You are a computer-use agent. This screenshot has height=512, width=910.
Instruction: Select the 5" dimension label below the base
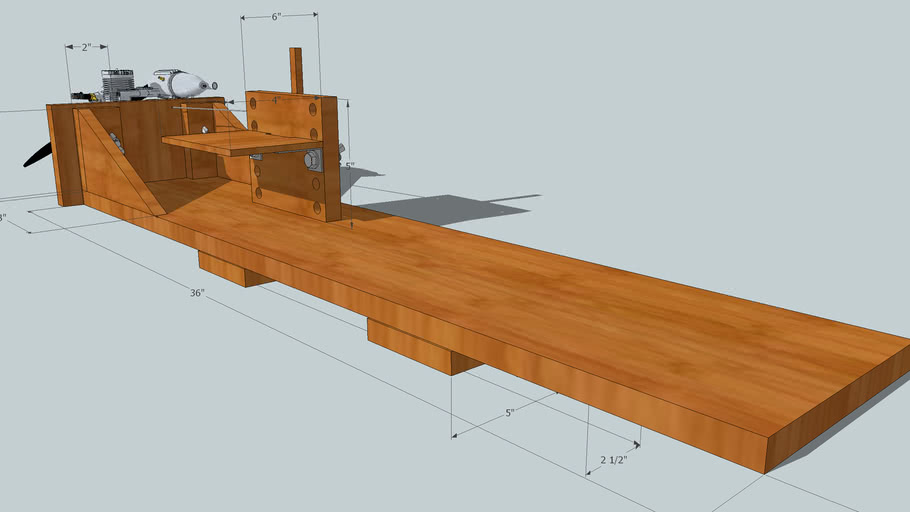(508, 412)
